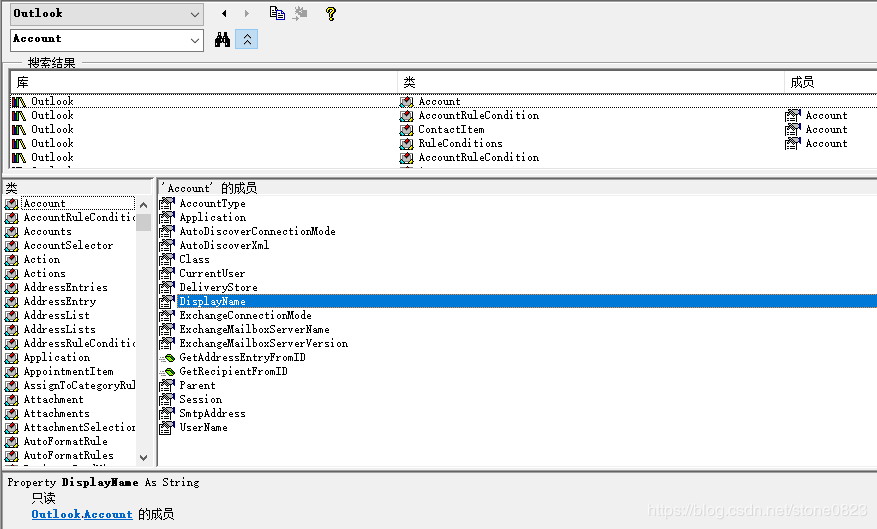Screen dimensions: 877x529
Task: Select UserName member
Action: [x=203, y=427]
